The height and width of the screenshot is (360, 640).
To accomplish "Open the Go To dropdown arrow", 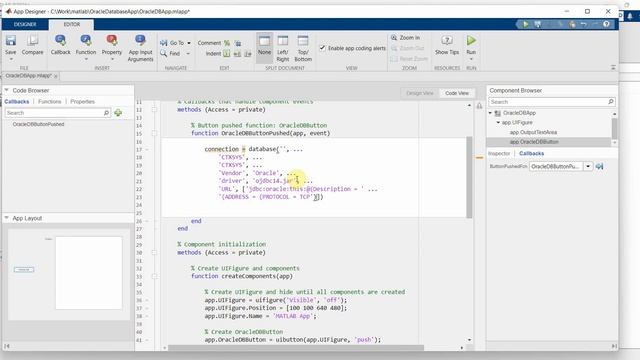I will coord(189,43).
